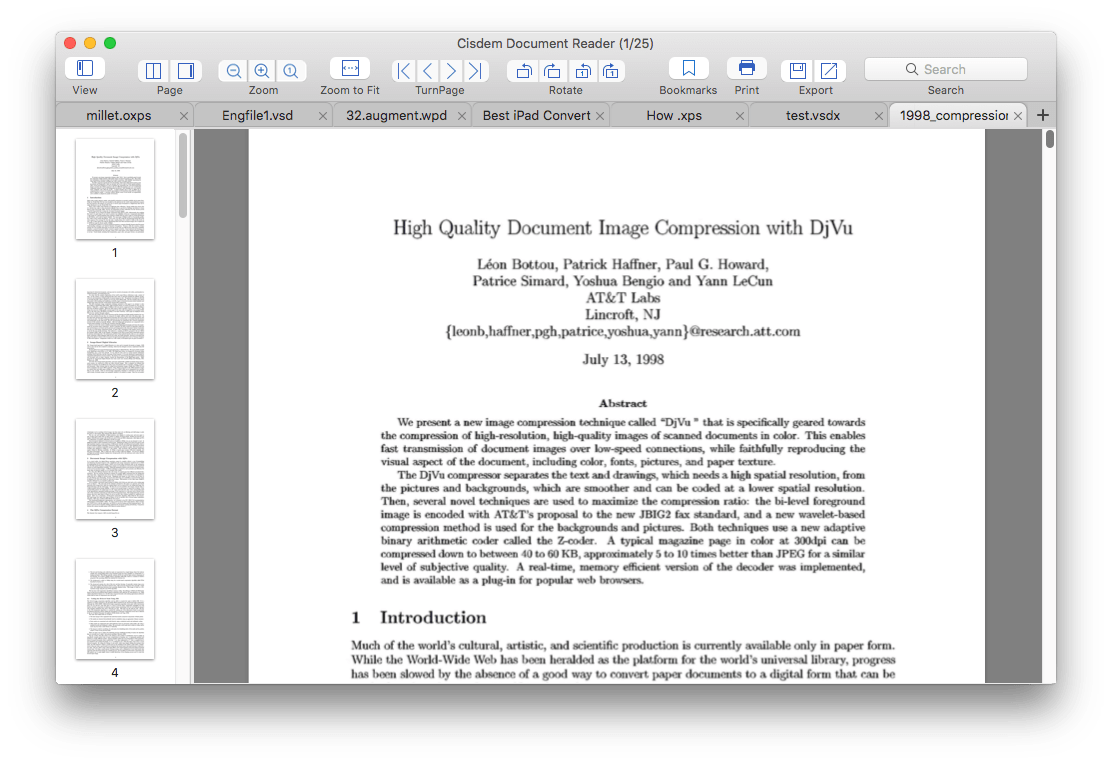The height and width of the screenshot is (764, 1112).
Task: Click the first Rotate icon
Action: pyautogui.click(x=523, y=70)
